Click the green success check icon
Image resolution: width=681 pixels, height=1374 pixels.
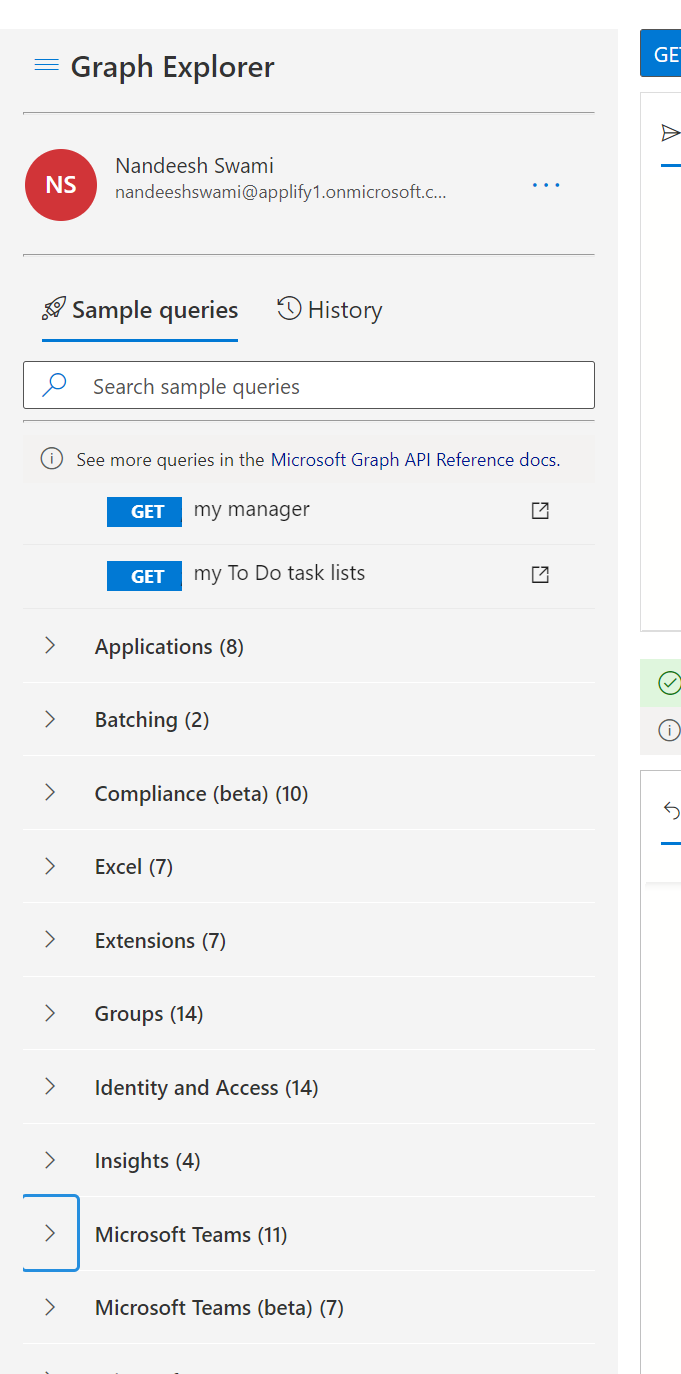point(669,683)
